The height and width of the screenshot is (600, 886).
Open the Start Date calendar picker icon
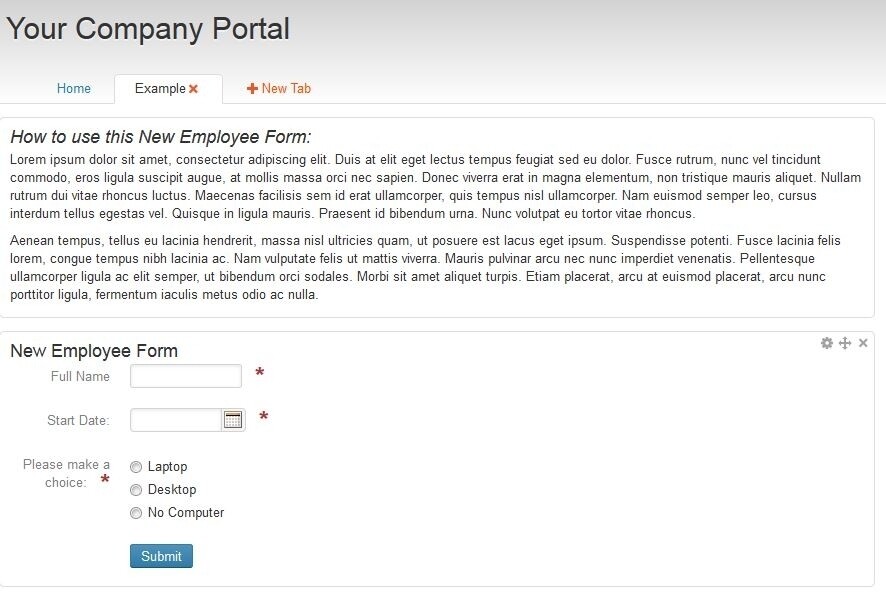[x=233, y=420]
